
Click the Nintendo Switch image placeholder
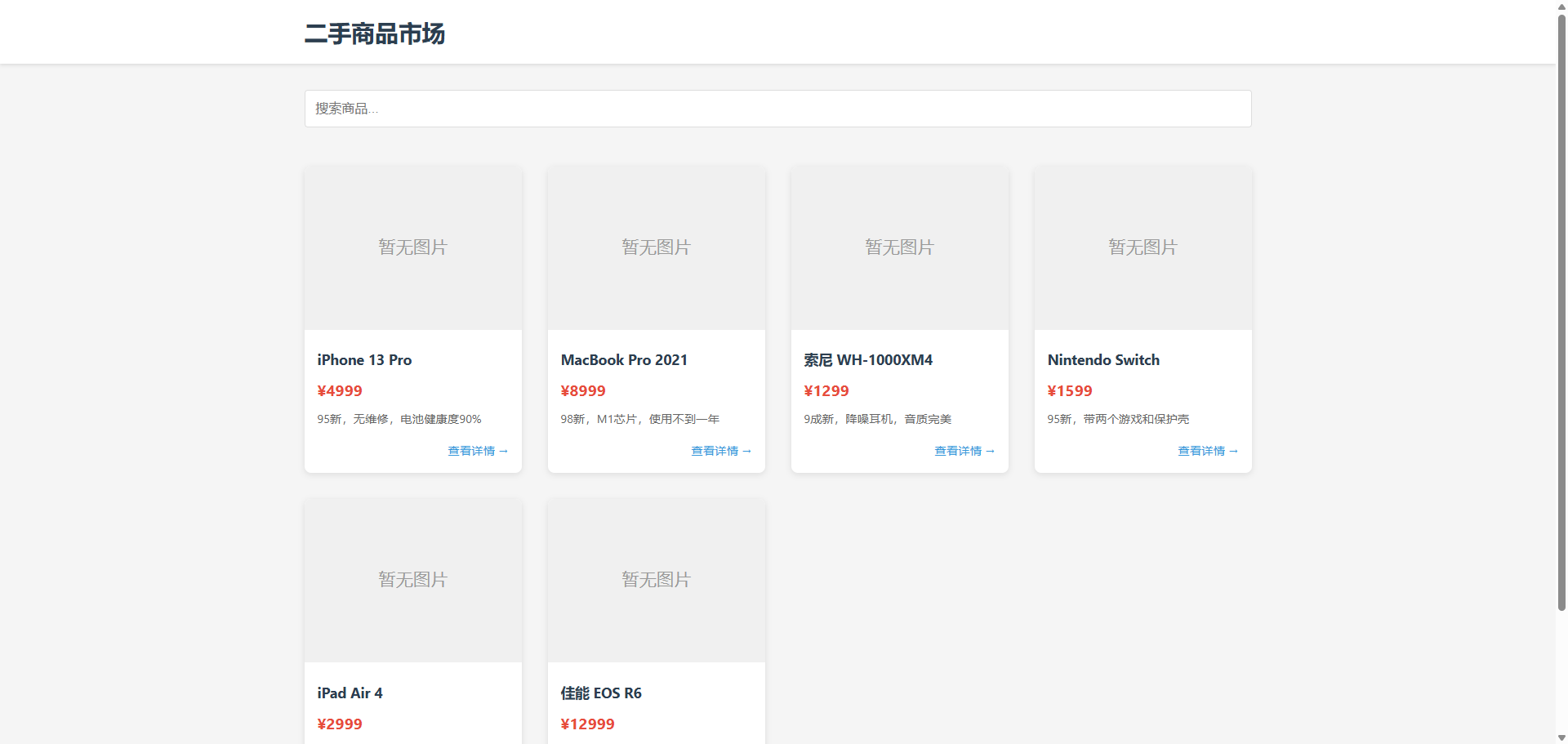click(x=1143, y=247)
